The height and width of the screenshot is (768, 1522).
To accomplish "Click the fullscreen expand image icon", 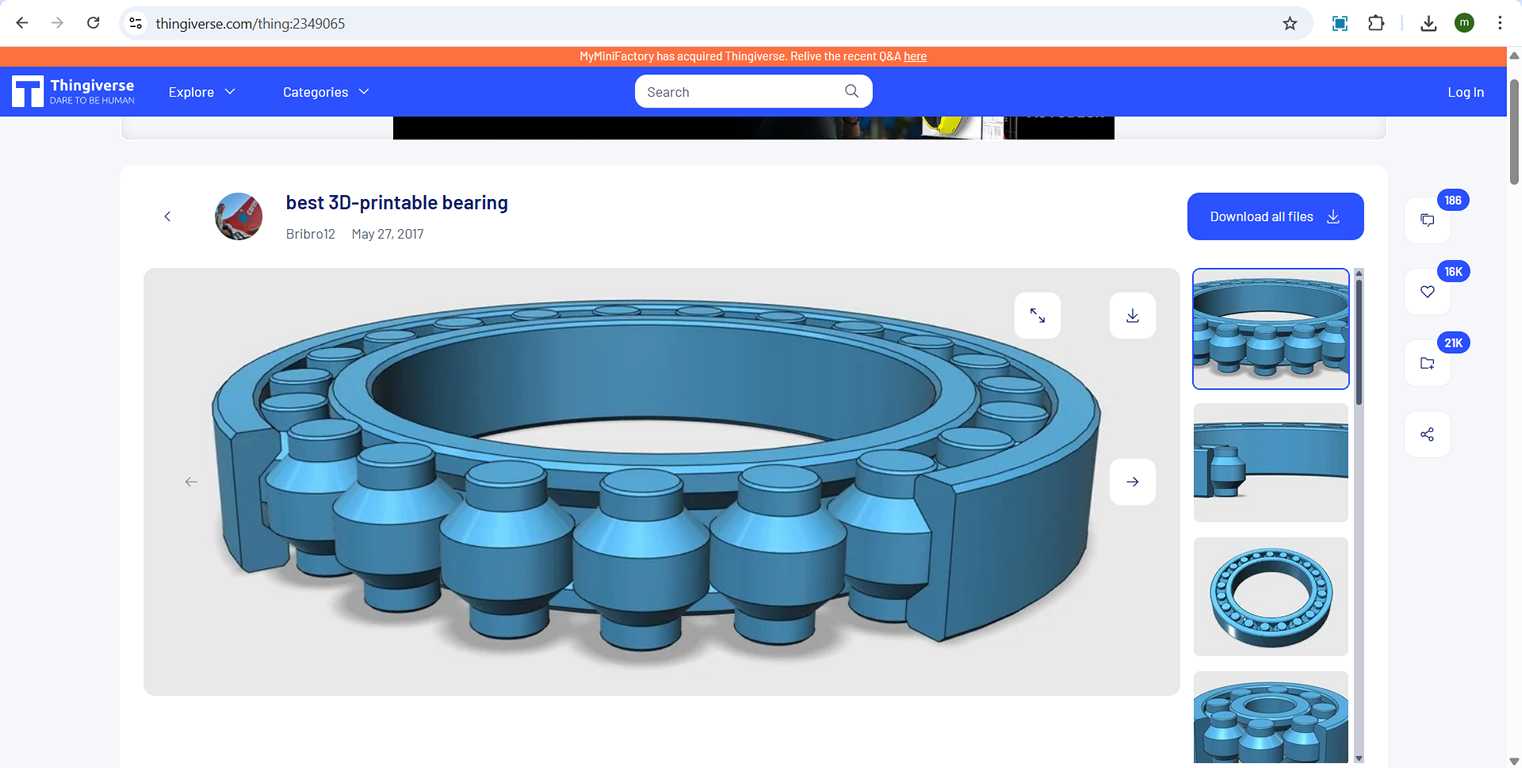I will point(1037,316).
